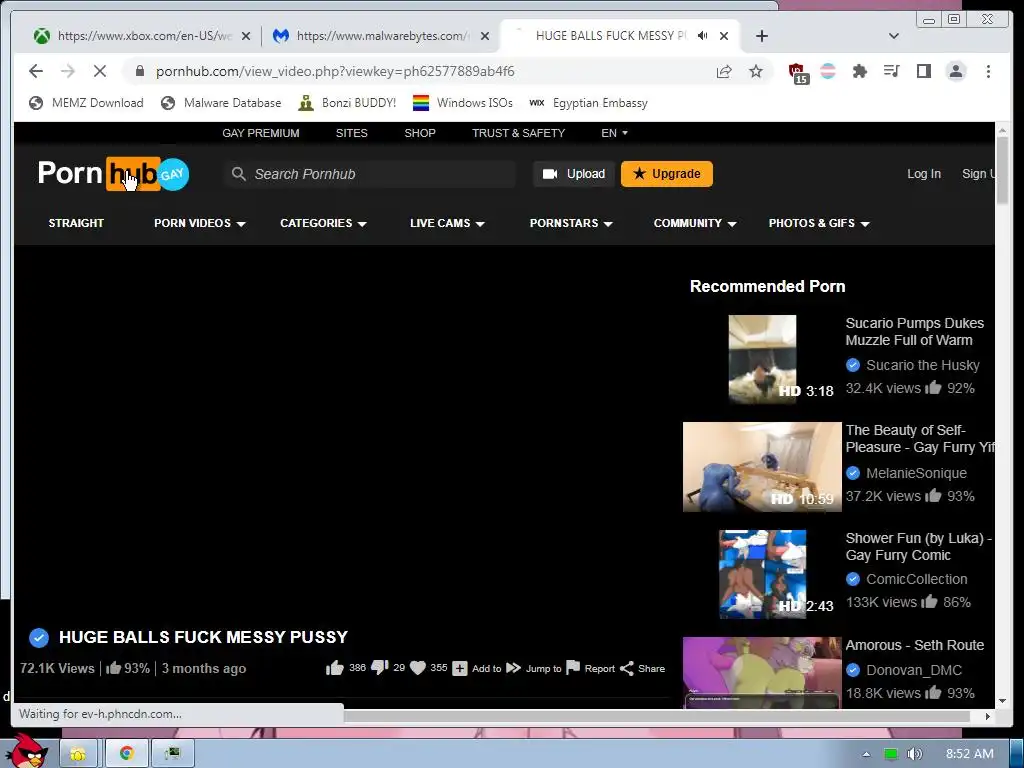Click the Share button
1024x768 pixels.
pyautogui.click(x=642, y=668)
